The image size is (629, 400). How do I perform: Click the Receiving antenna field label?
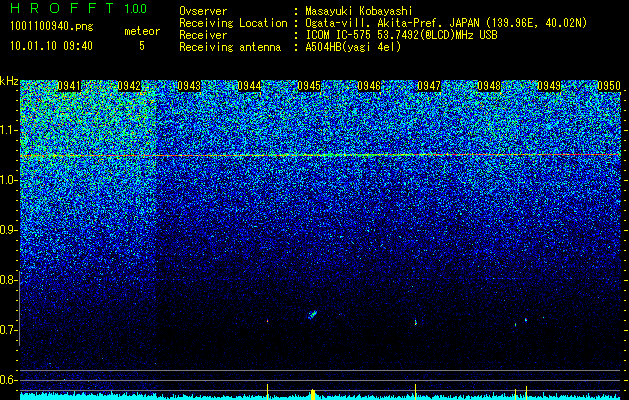[x=230, y=47]
